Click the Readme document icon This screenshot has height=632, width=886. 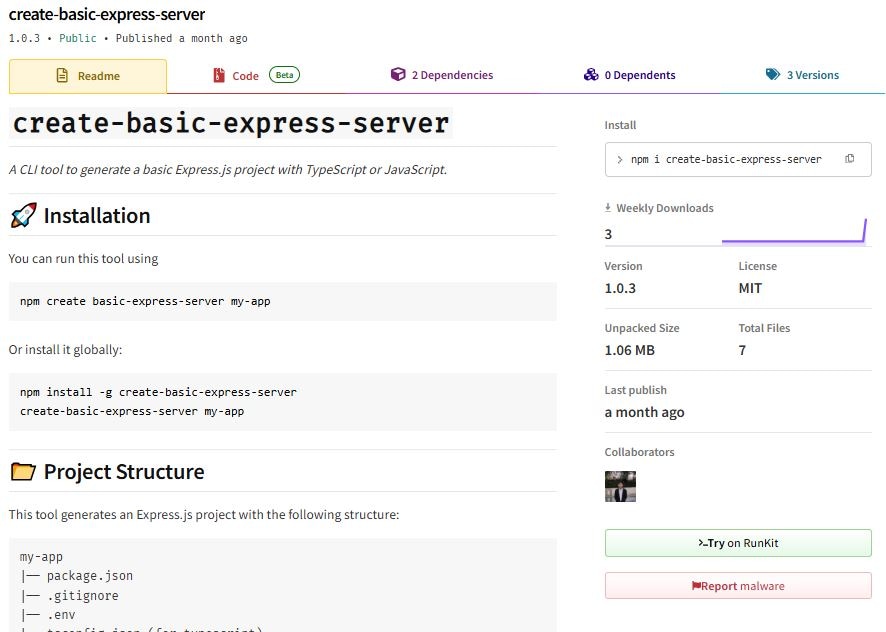click(x=62, y=75)
